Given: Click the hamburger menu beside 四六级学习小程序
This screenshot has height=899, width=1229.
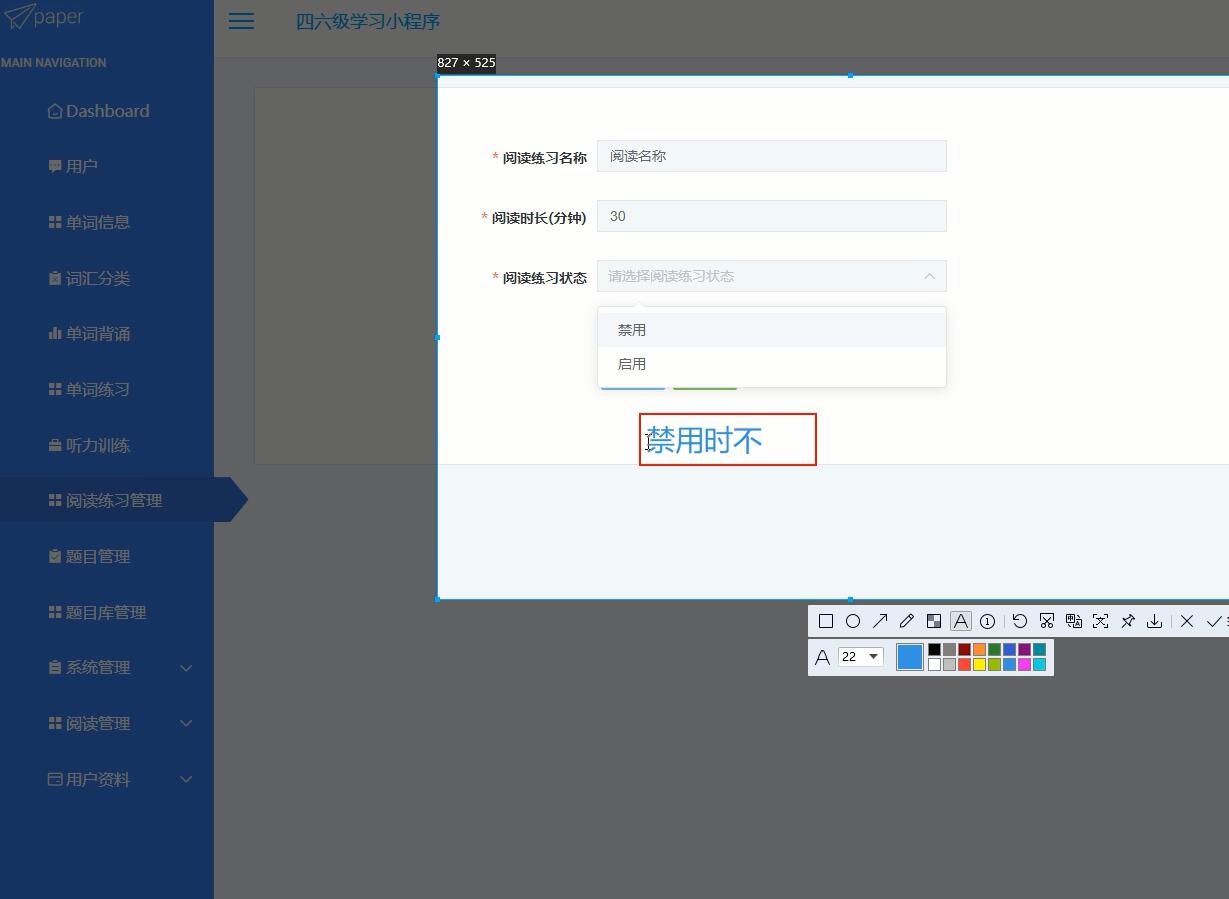Looking at the screenshot, I should (240, 21).
